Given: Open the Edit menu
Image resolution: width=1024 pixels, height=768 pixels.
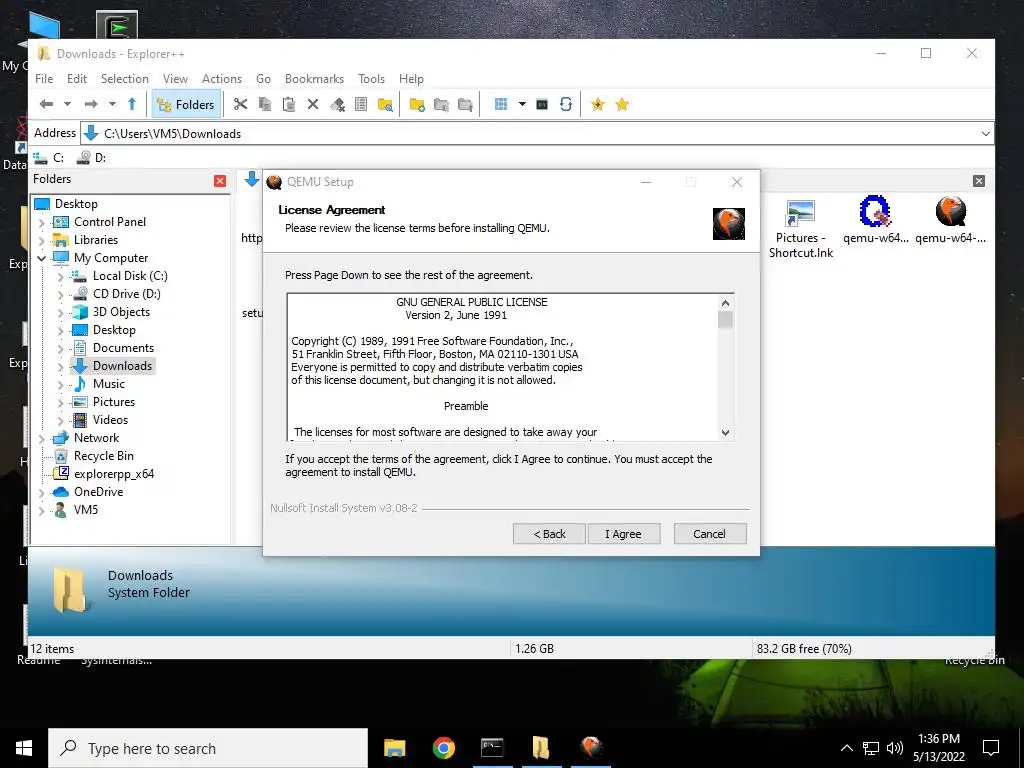Looking at the screenshot, I should pos(76,78).
